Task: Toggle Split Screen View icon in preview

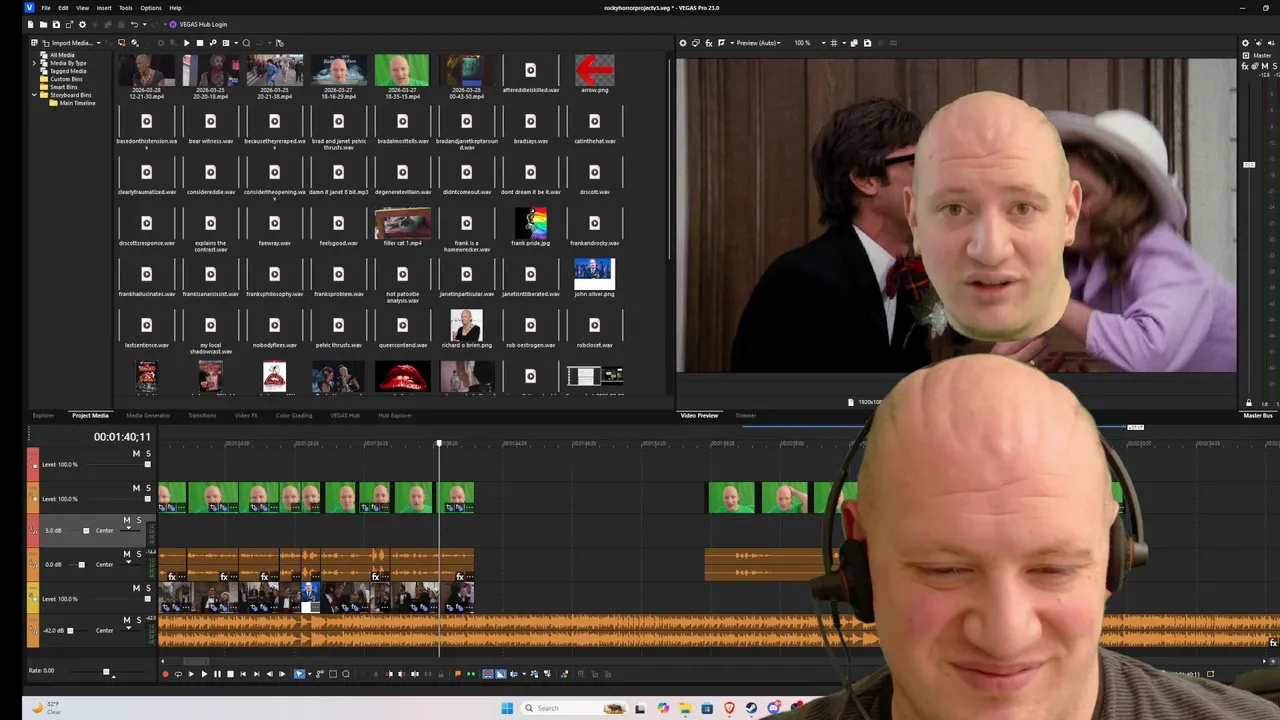Action: pos(722,43)
